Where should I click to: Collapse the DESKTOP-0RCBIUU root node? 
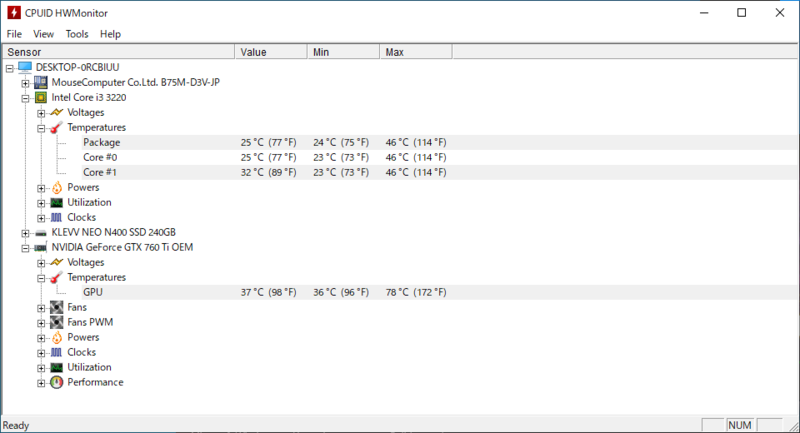click(10, 68)
